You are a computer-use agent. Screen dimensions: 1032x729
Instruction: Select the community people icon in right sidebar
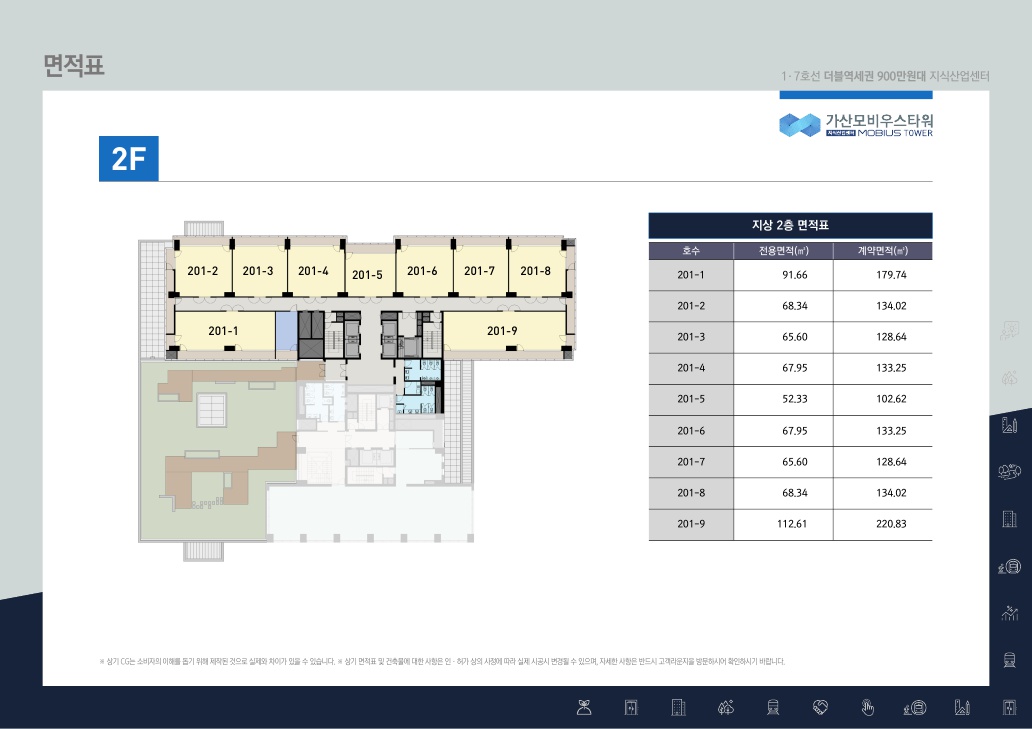(1010, 472)
